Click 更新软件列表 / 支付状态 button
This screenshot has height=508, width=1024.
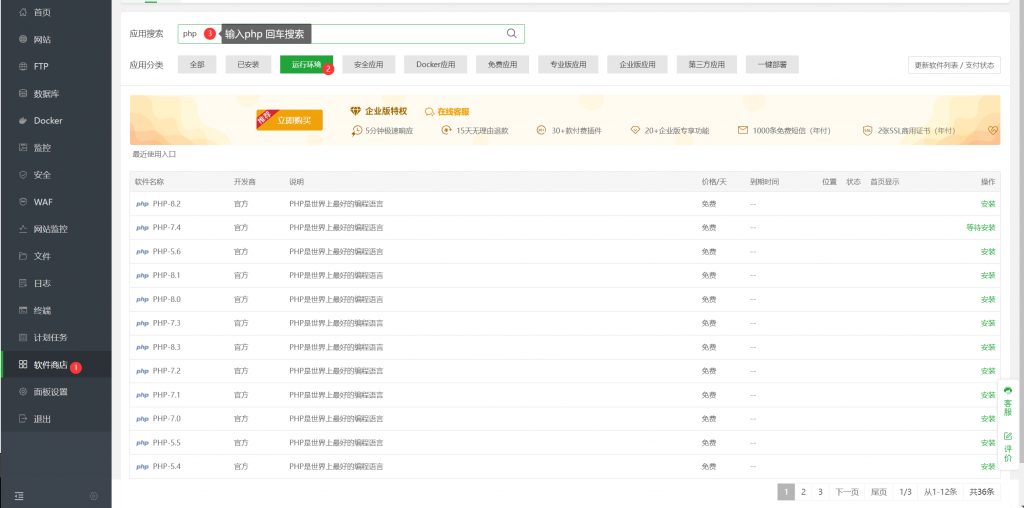click(953, 65)
